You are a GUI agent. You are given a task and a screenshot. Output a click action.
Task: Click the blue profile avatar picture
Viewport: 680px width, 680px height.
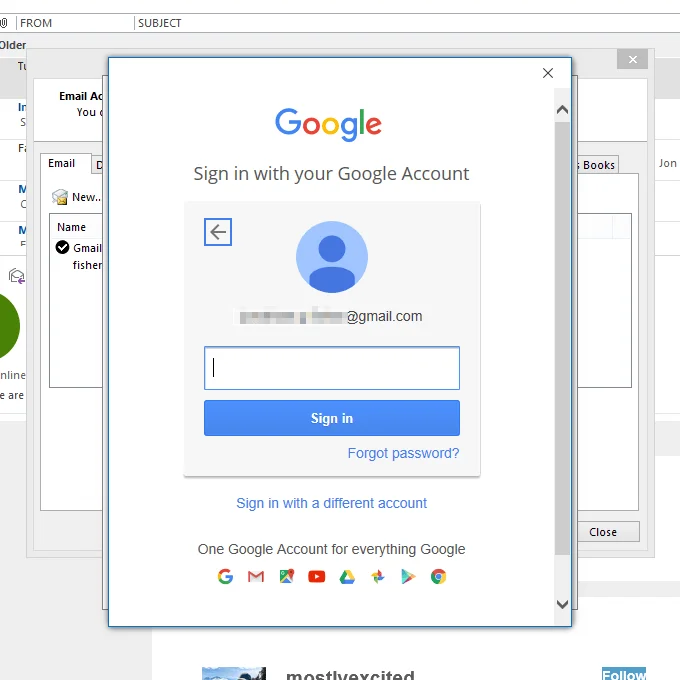point(332,257)
